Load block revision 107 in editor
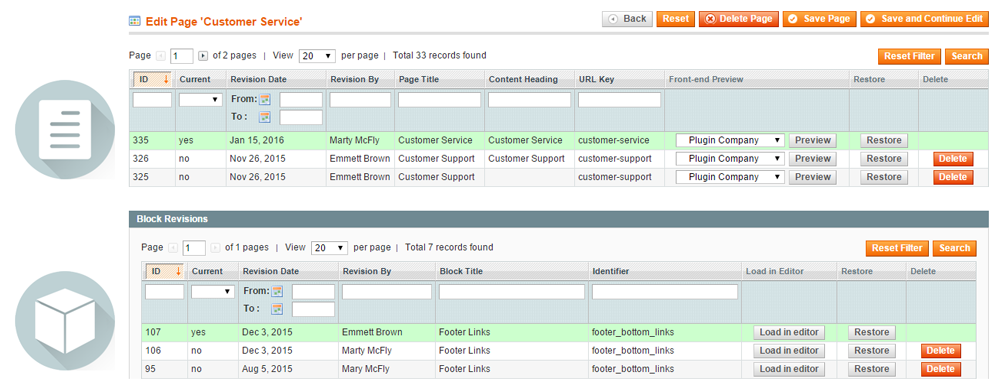This screenshot has width=1000, height=390. coord(789,332)
